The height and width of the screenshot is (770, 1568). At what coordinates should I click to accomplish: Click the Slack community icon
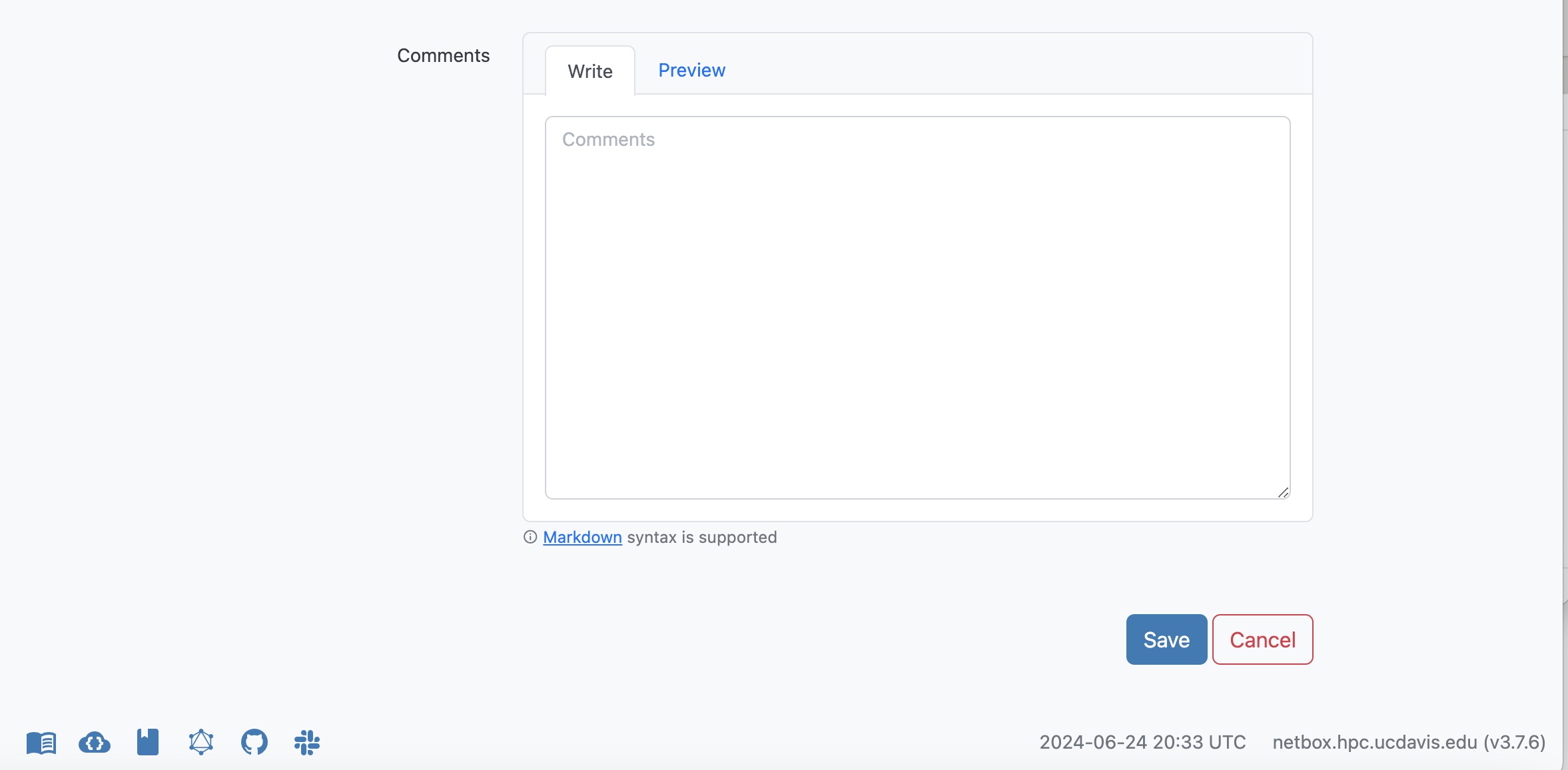pos(307,742)
